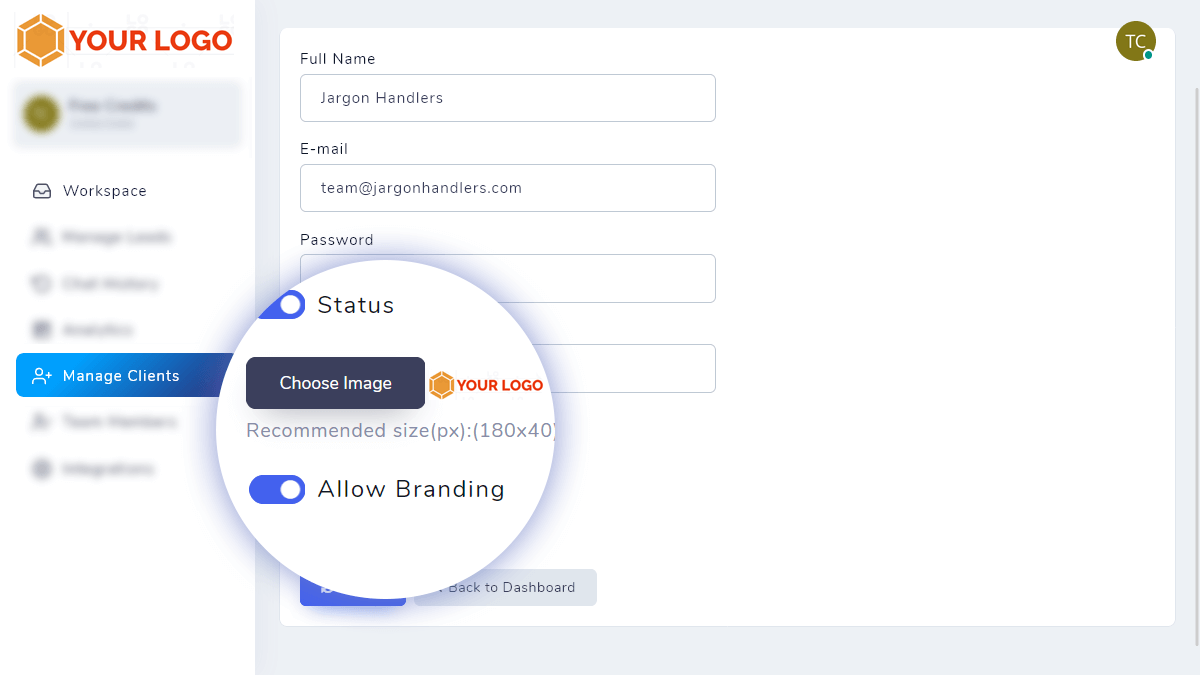Image resolution: width=1200 pixels, height=675 pixels.
Task: Click the Integrations sidebar icon
Action: coord(42,469)
